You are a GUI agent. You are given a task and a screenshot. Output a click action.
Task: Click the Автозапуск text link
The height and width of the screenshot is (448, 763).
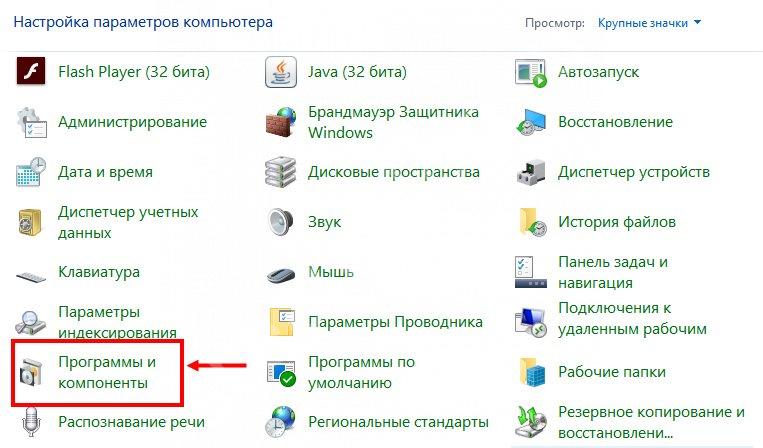click(599, 72)
